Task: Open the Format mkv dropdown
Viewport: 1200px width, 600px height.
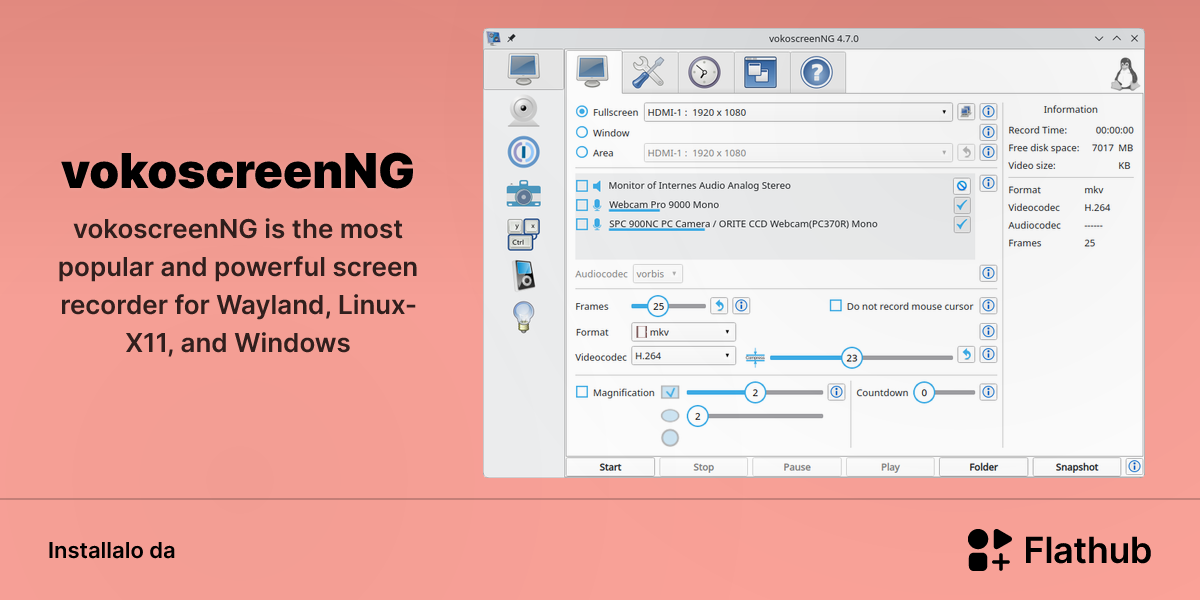Action: 684,331
